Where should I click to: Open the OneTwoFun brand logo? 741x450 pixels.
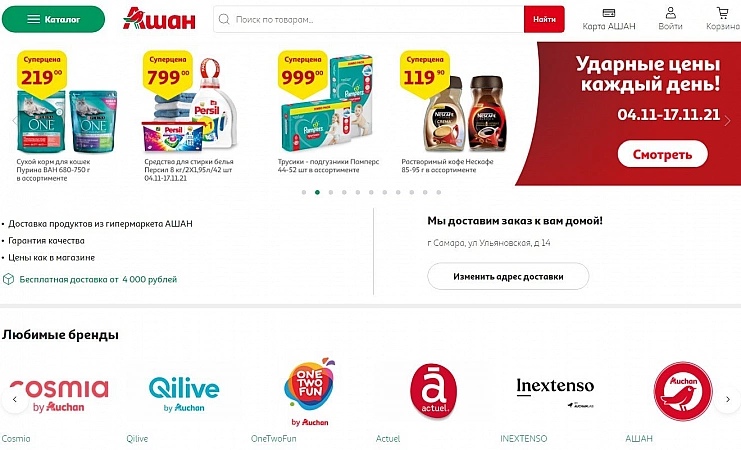(310, 391)
